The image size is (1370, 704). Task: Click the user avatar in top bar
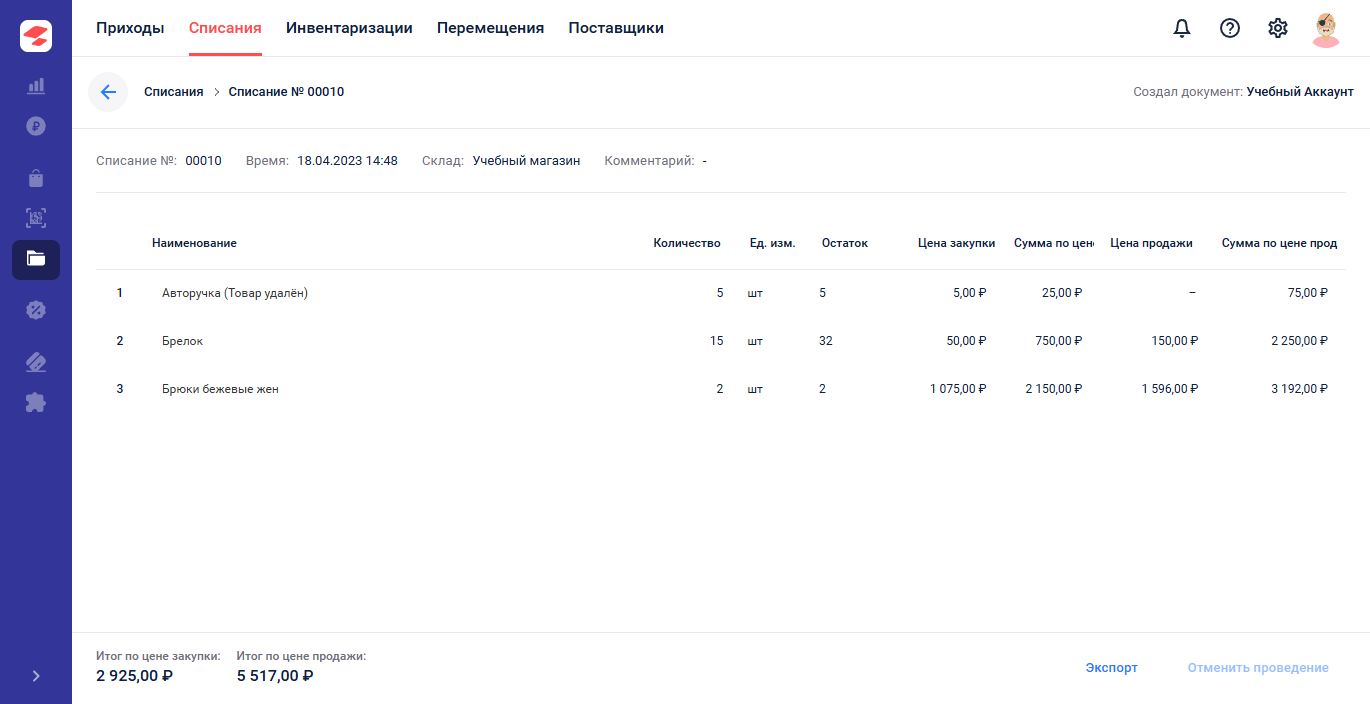(1326, 29)
